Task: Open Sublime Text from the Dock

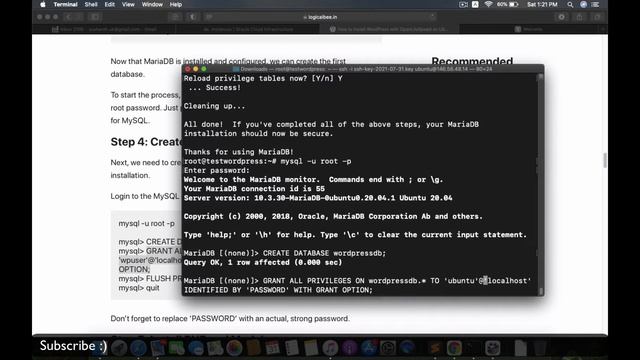Action: [435, 348]
